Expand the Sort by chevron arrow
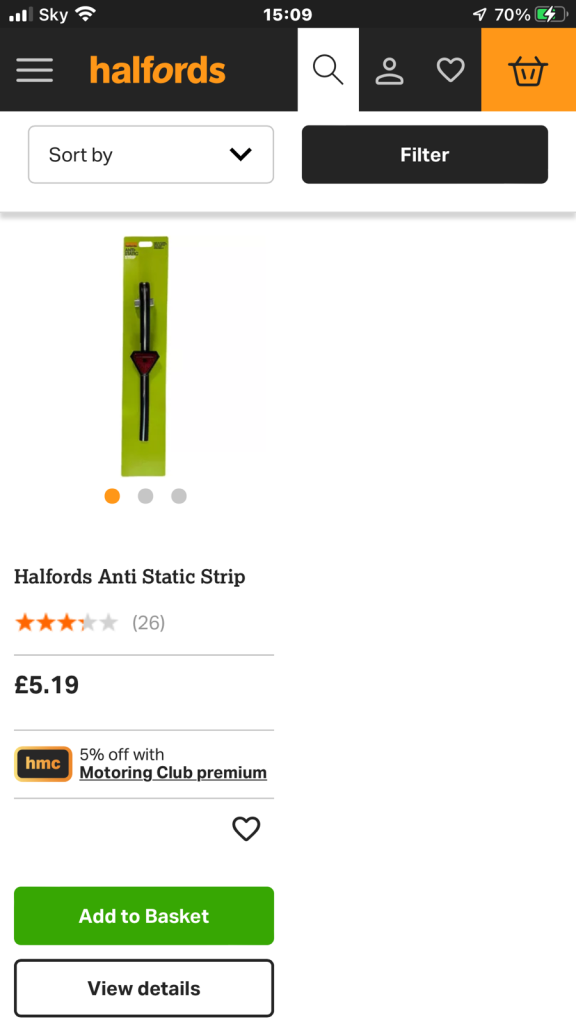Screen dimensions: 576x1024 [239, 155]
